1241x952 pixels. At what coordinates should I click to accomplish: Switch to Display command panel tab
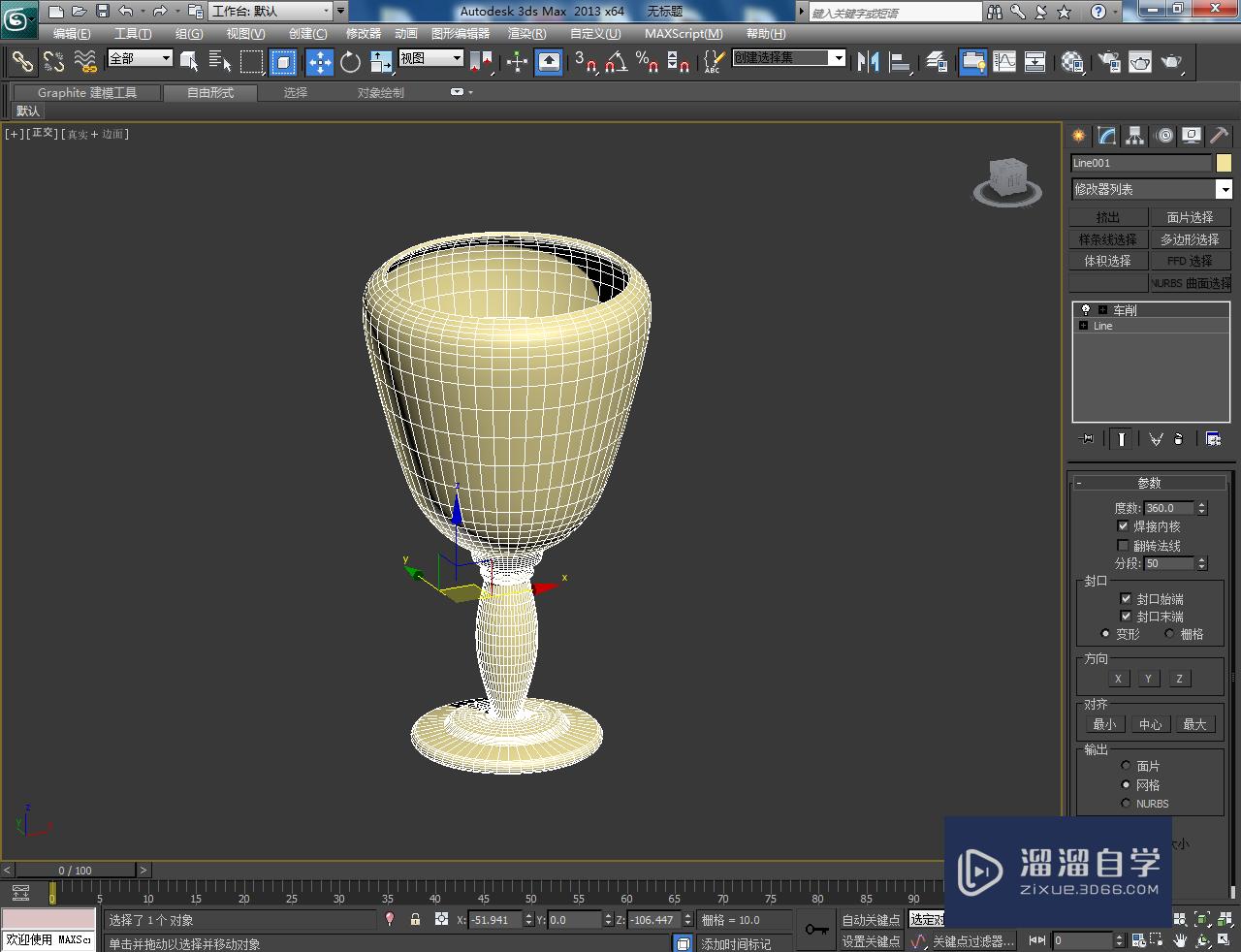[1192, 136]
